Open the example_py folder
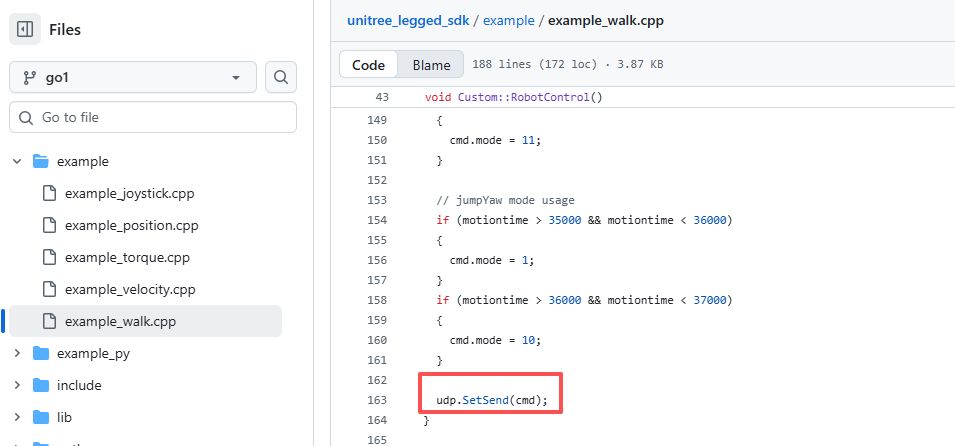The image size is (955, 446). [x=93, y=353]
